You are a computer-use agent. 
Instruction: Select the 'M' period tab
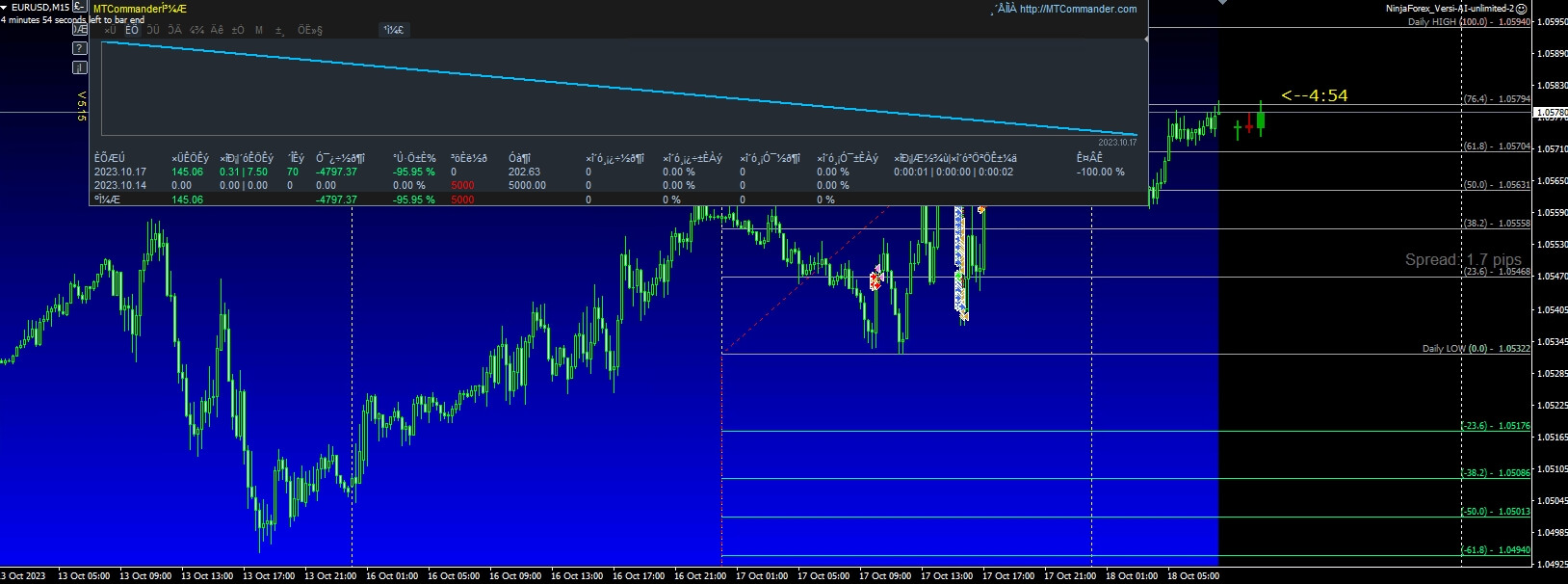[259, 30]
